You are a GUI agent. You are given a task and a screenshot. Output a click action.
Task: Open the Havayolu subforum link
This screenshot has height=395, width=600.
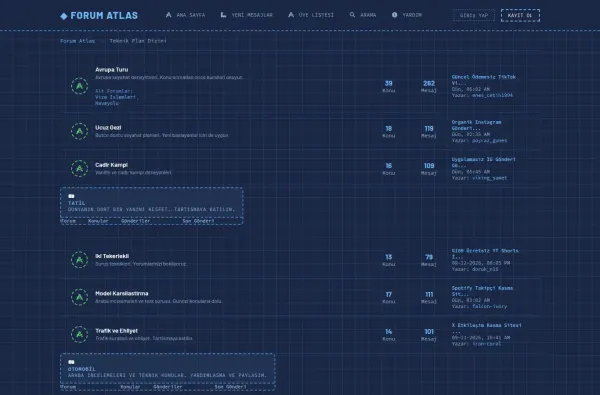pyautogui.click(x=107, y=103)
